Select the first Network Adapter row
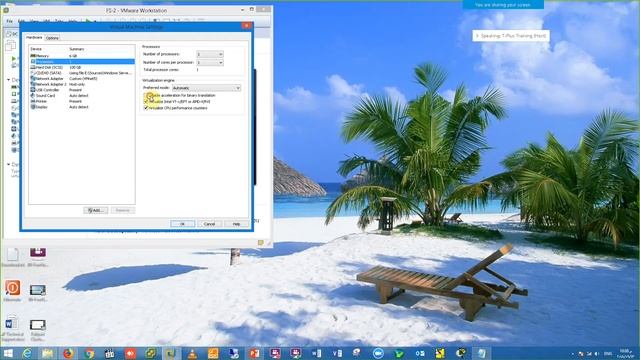The image size is (640, 360). pyautogui.click(x=82, y=78)
